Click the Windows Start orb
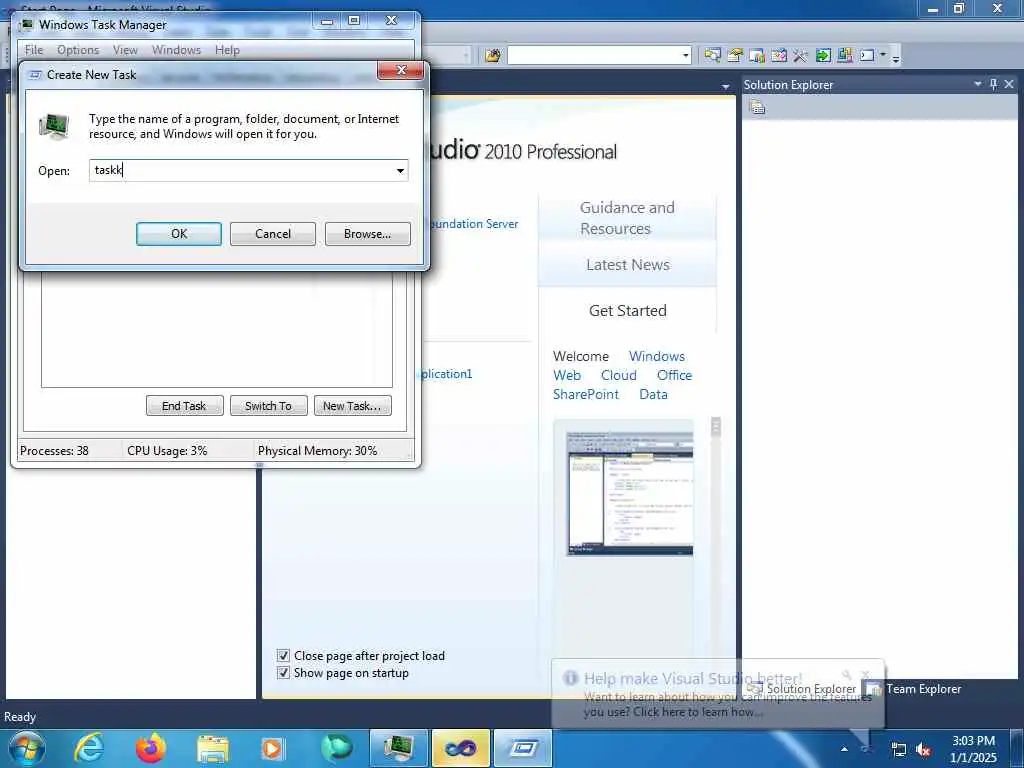This screenshot has width=1024, height=768. (x=27, y=748)
